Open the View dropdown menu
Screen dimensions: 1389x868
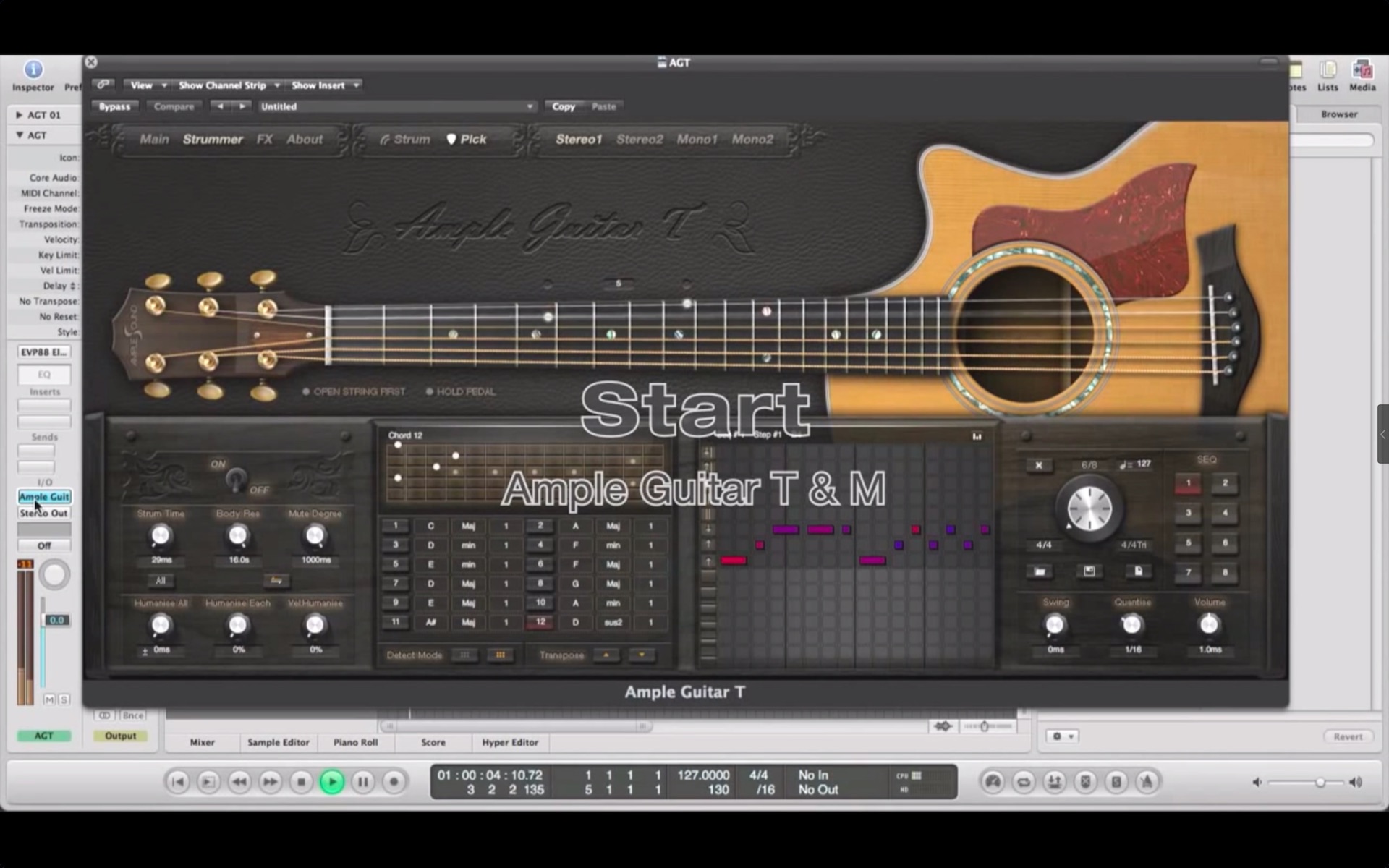coord(148,85)
